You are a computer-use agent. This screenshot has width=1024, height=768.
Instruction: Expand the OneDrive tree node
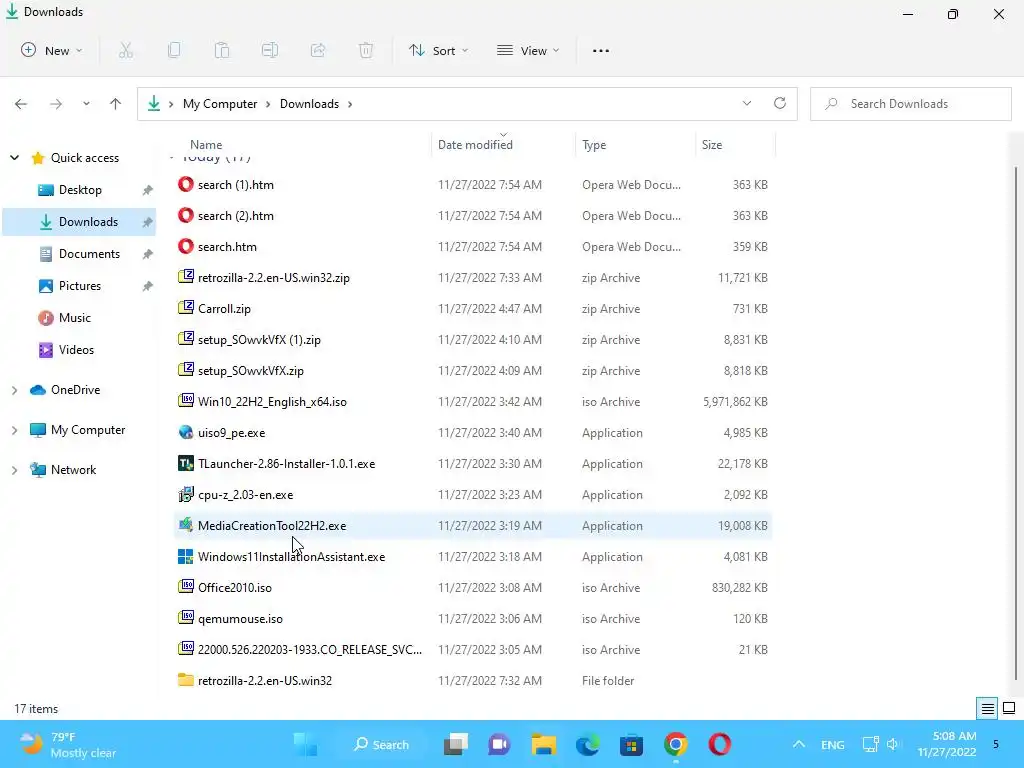coord(14,390)
